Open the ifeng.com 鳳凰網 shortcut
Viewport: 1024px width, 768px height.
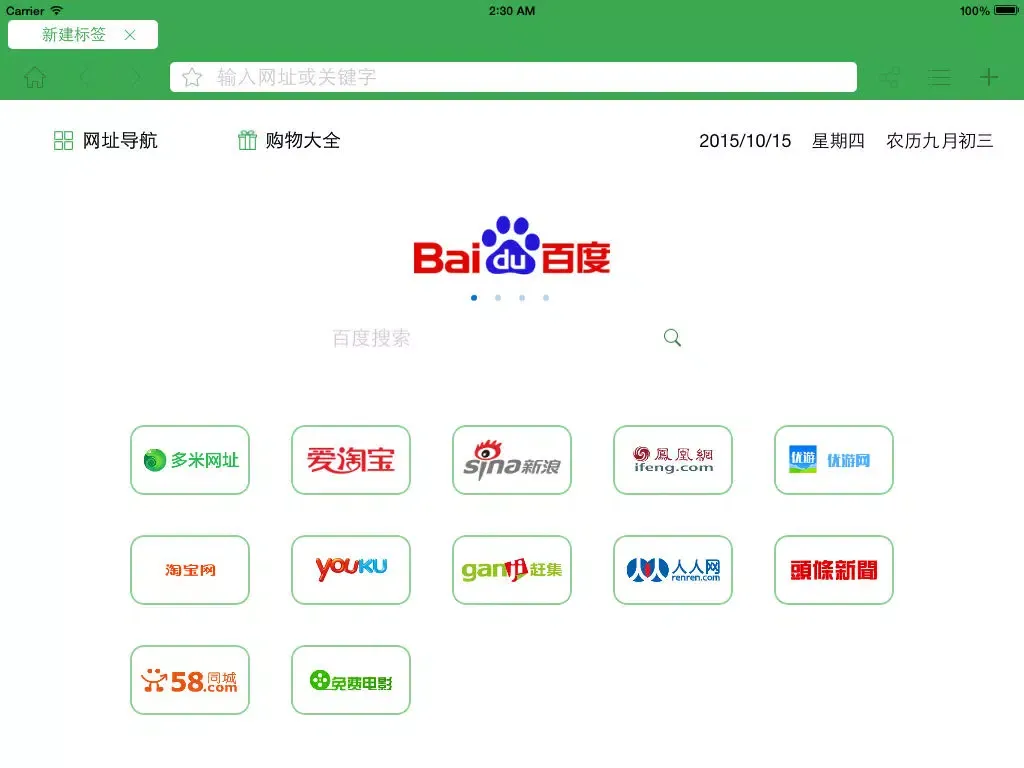click(673, 460)
